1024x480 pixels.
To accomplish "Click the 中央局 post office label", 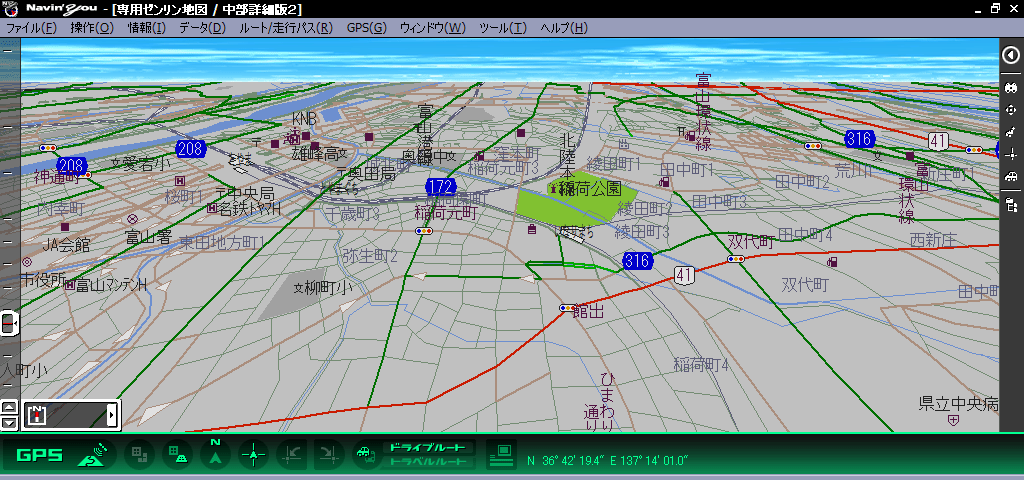I will 244,194.
